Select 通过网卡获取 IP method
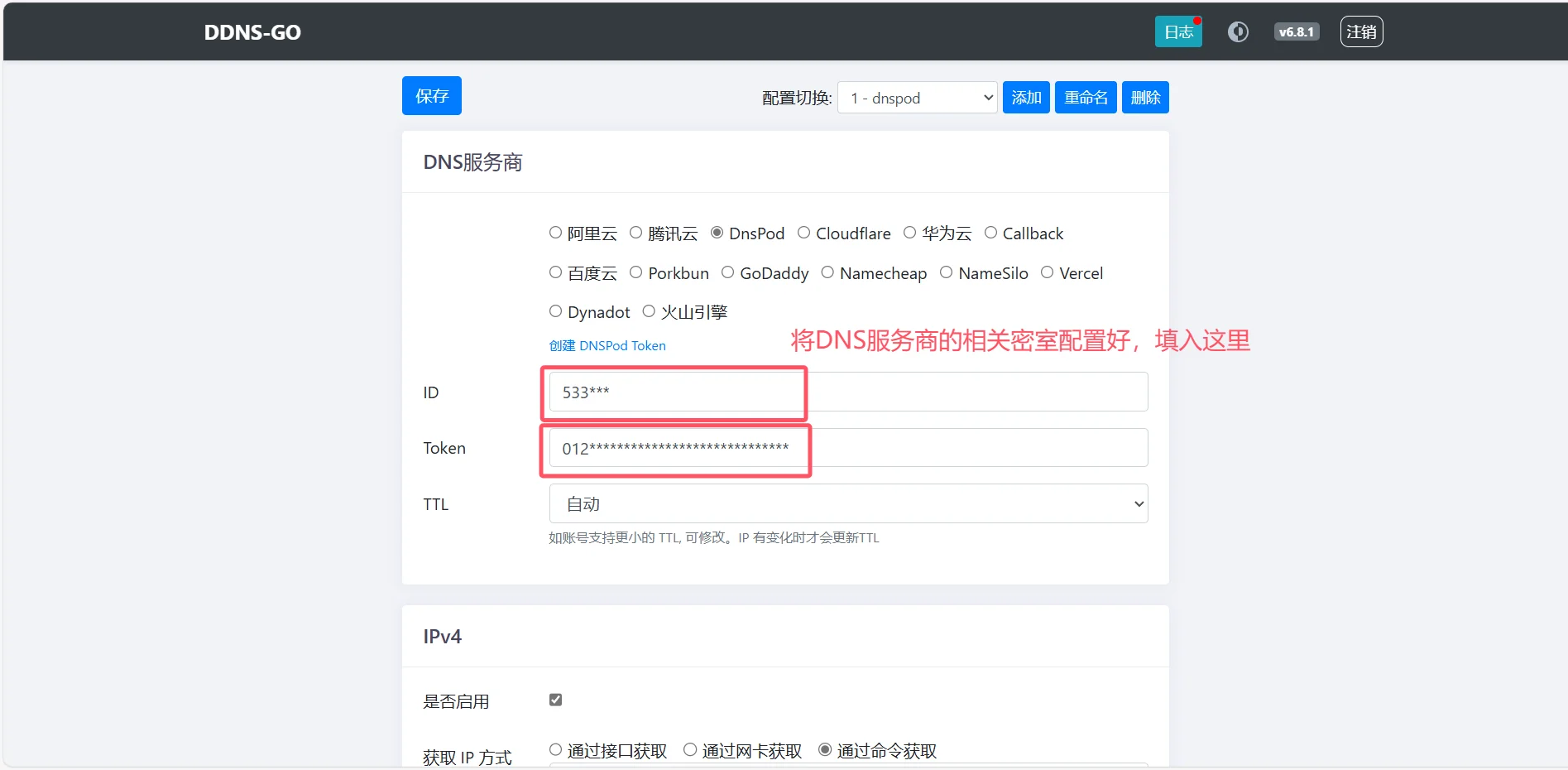The width and height of the screenshot is (1568, 770). (x=690, y=749)
